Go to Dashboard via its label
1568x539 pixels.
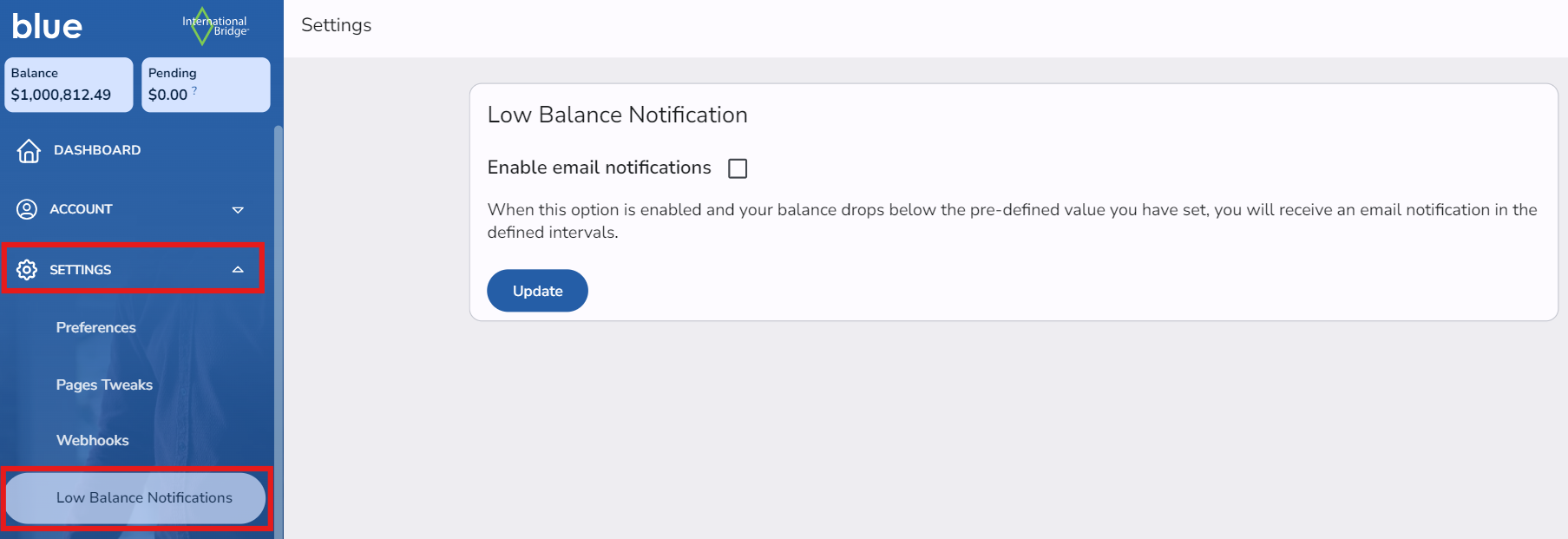point(97,150)
